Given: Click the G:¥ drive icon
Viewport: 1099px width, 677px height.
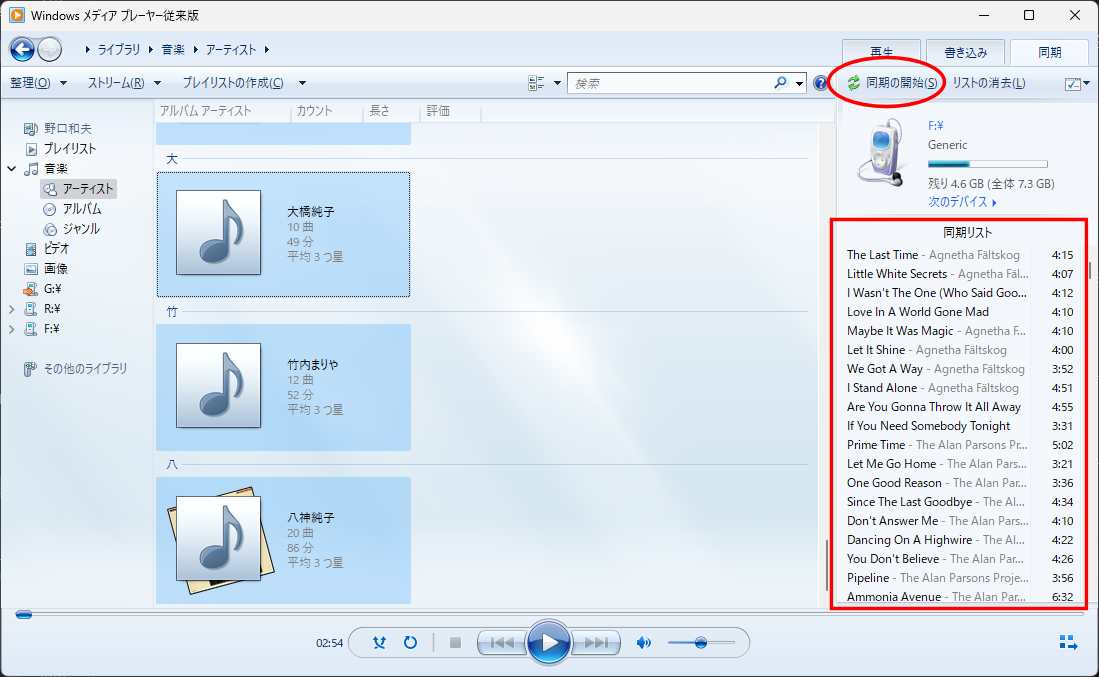Looking at the screenshot, I should pyautogui.click(x=30, y=289).
